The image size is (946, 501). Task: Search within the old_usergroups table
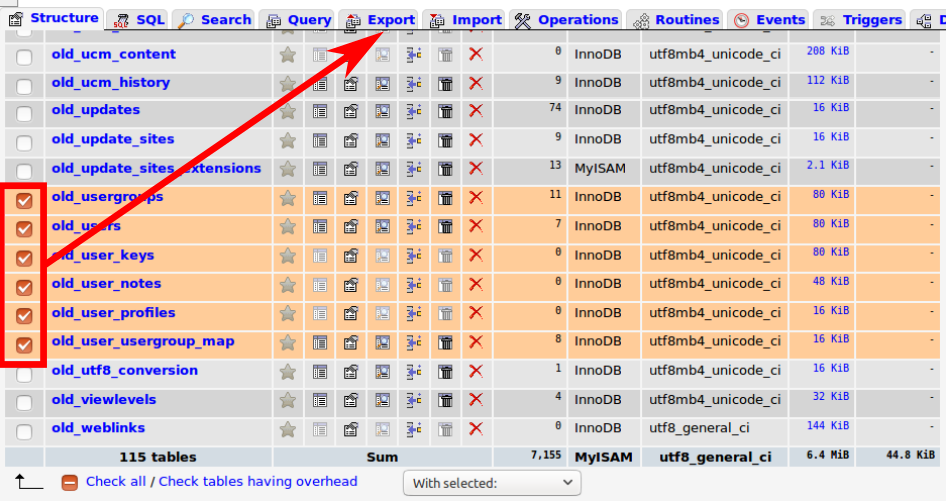(x=383, y=198)
